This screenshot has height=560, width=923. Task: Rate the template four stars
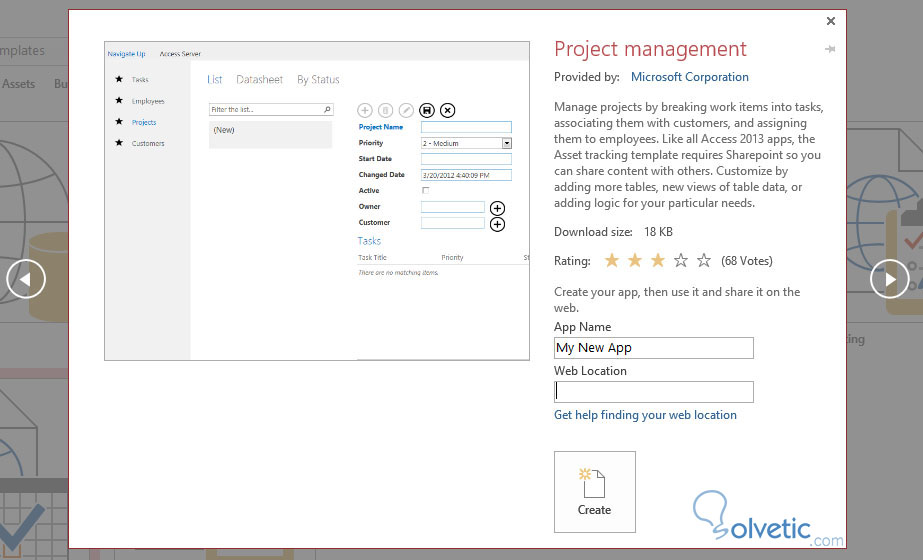[x=680, y=260]
